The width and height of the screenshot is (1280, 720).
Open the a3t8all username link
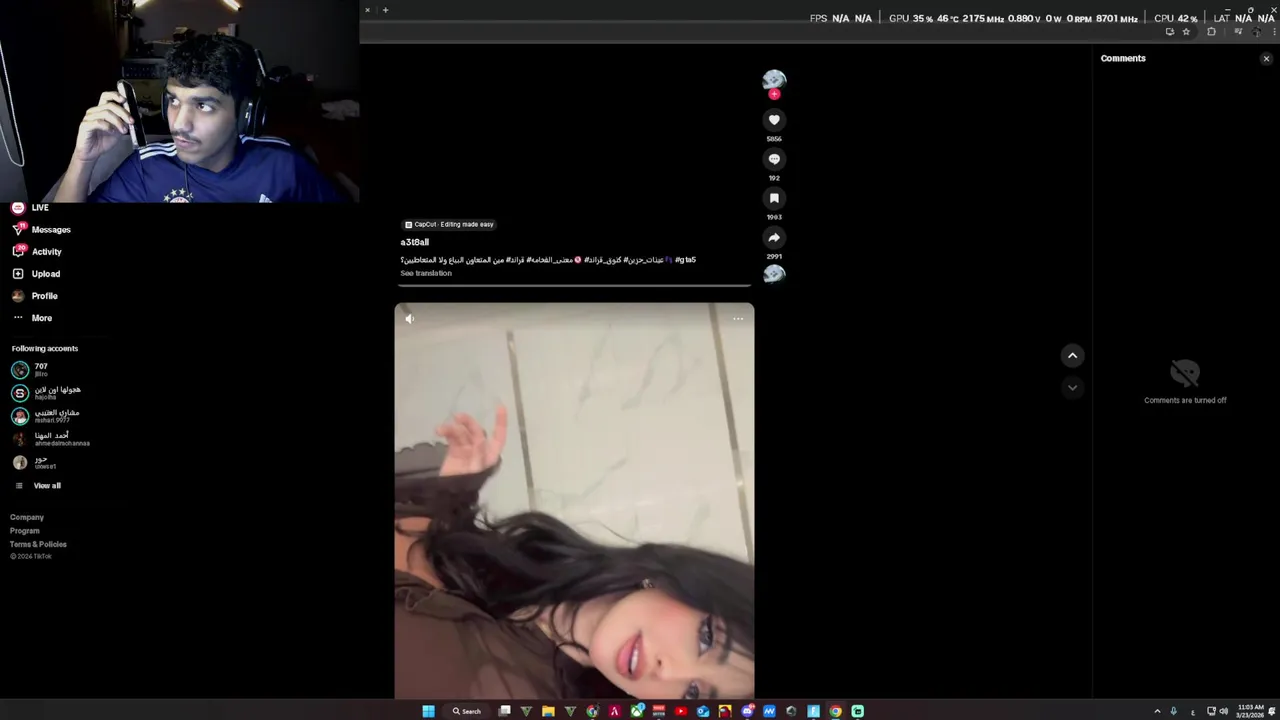(415, 242)
